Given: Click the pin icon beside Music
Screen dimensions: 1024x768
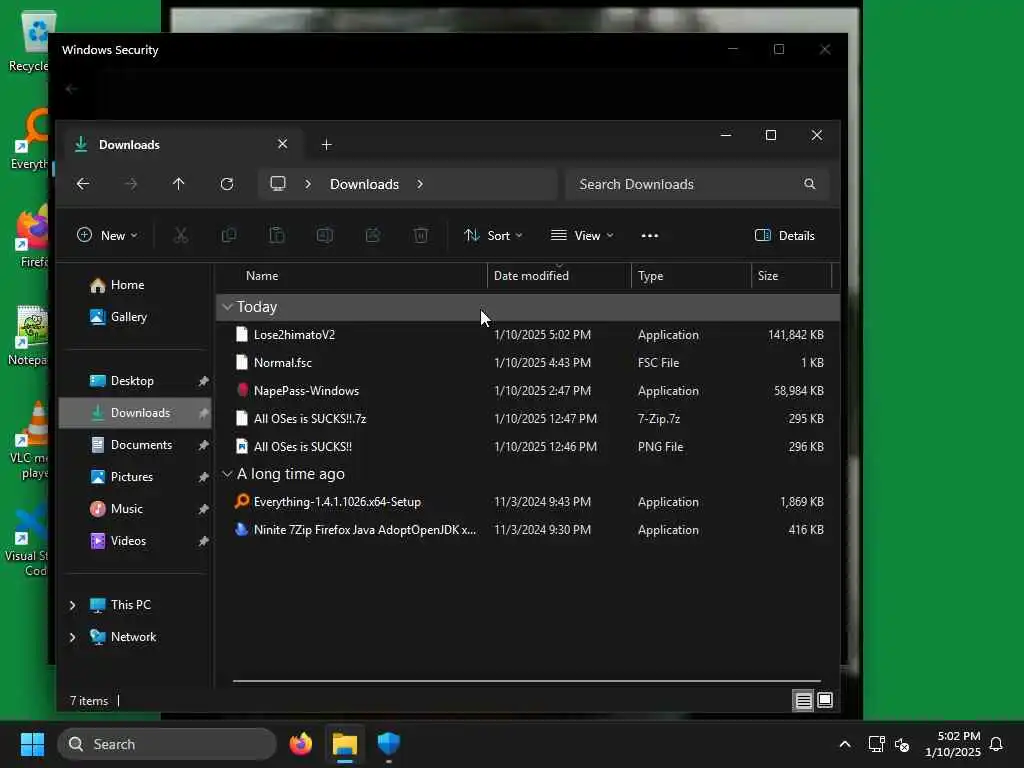Looking at the screenshot, I should tap(203, 509).
